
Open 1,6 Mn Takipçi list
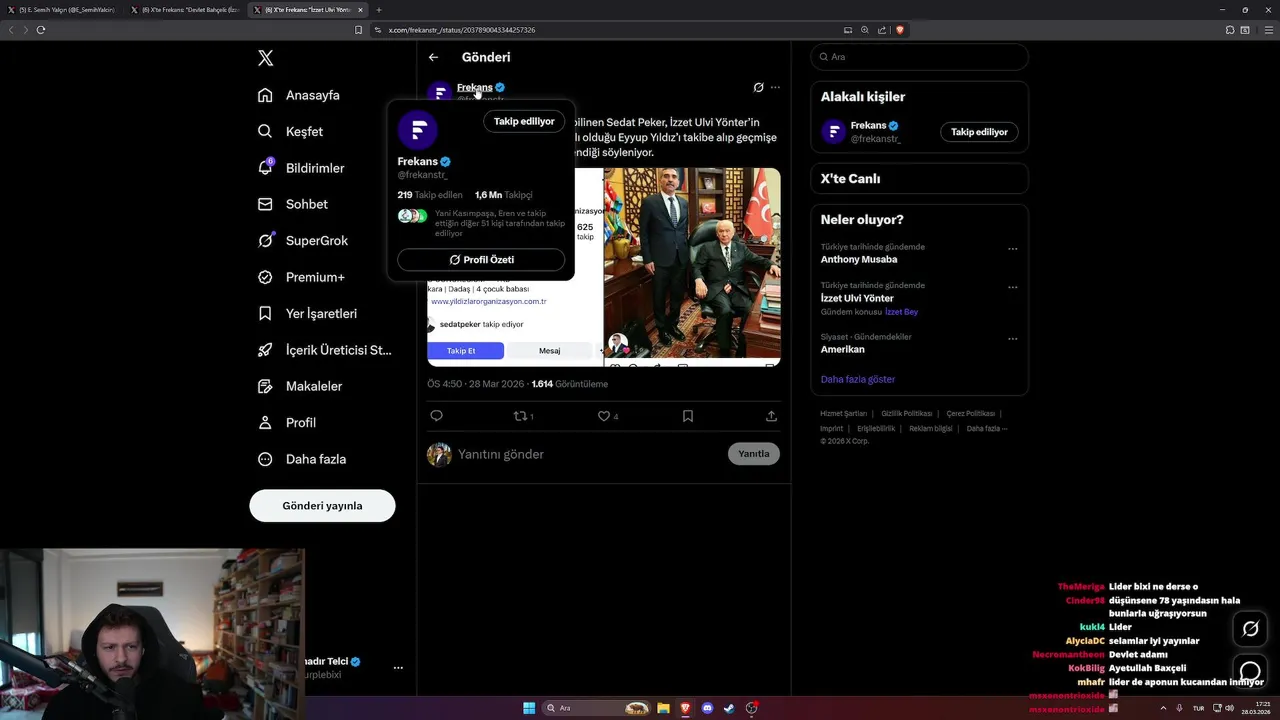(x=504, y=195)
